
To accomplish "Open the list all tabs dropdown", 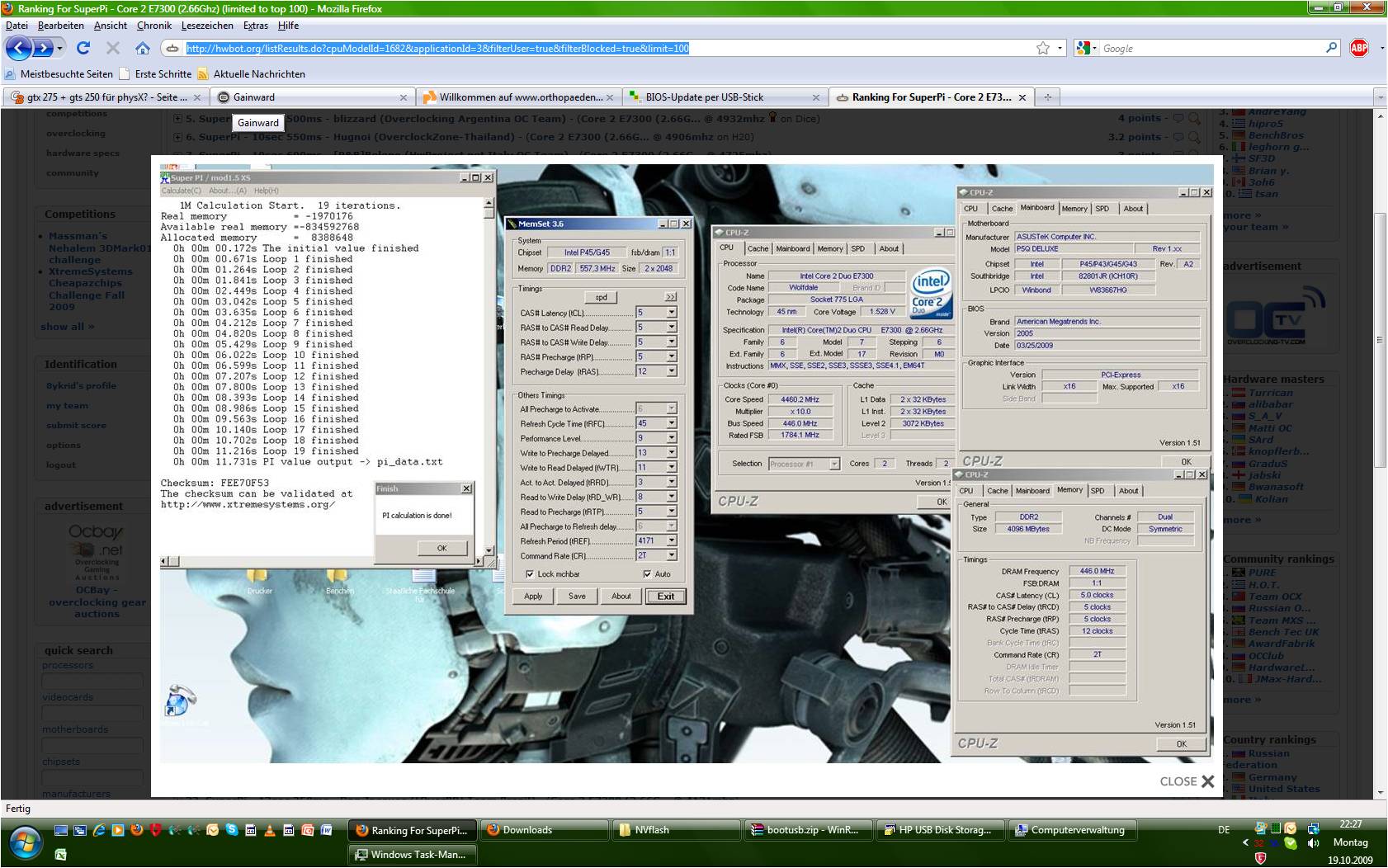I will [1379, 97].
